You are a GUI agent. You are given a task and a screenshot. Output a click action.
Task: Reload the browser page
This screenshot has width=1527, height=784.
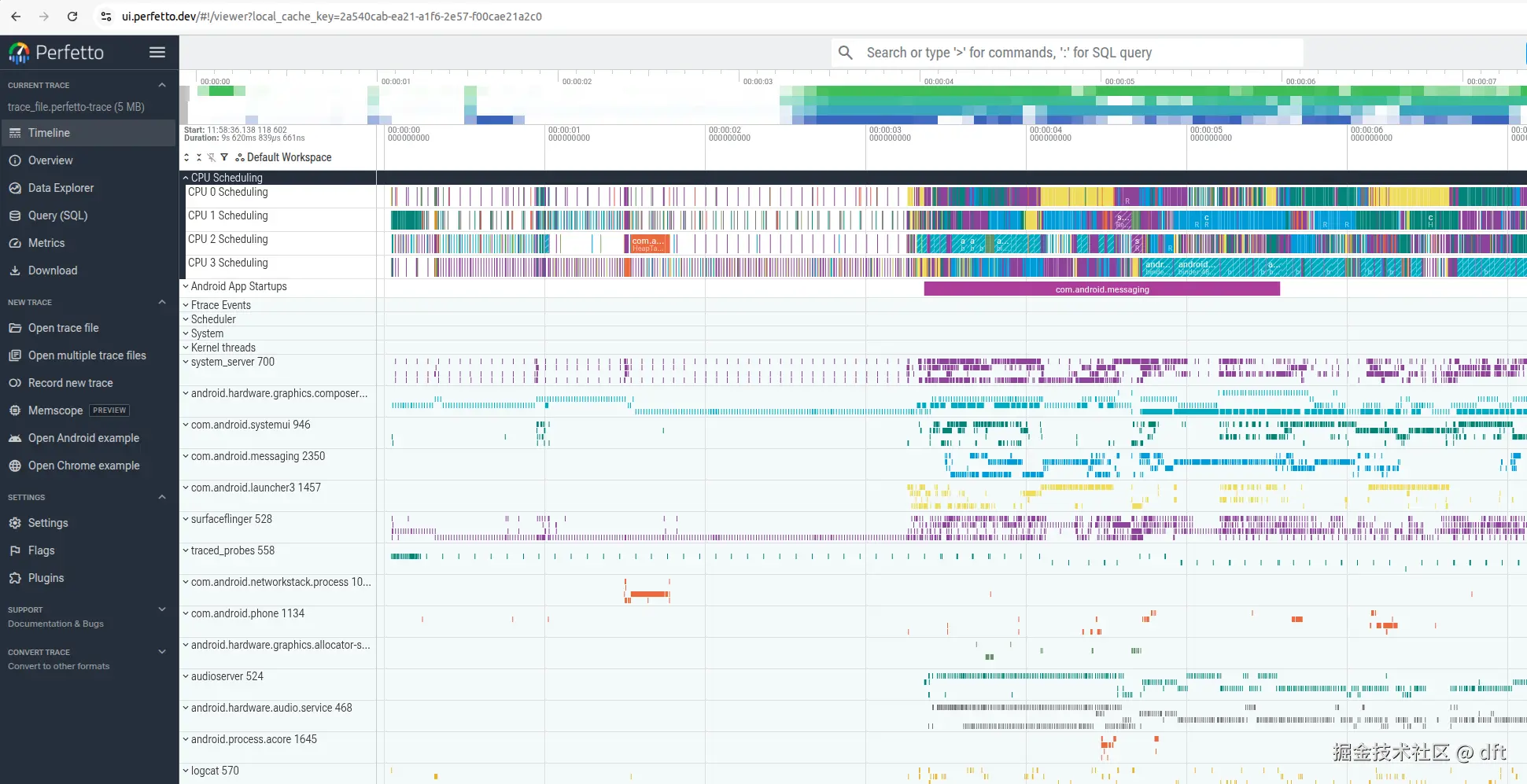[72, 17]
